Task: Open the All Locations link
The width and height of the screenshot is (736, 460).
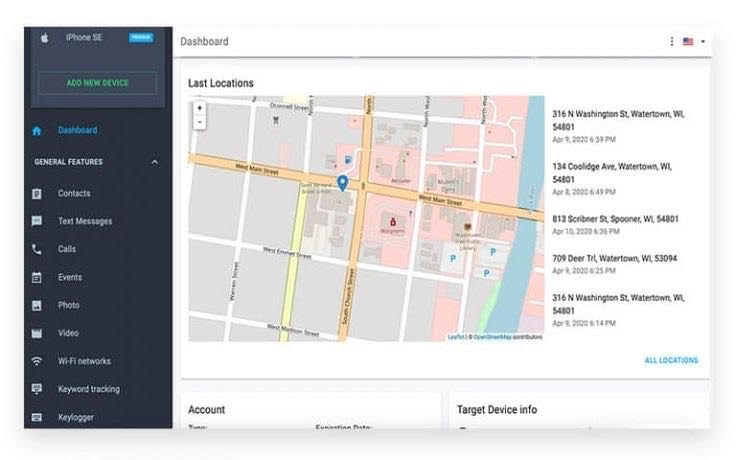Action: [671, 360]
